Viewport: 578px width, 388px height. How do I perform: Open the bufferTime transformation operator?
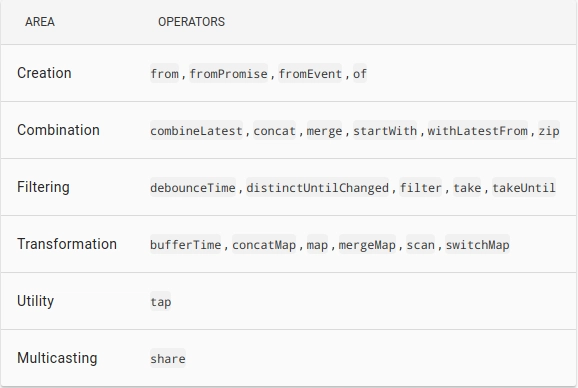[185, 244]
